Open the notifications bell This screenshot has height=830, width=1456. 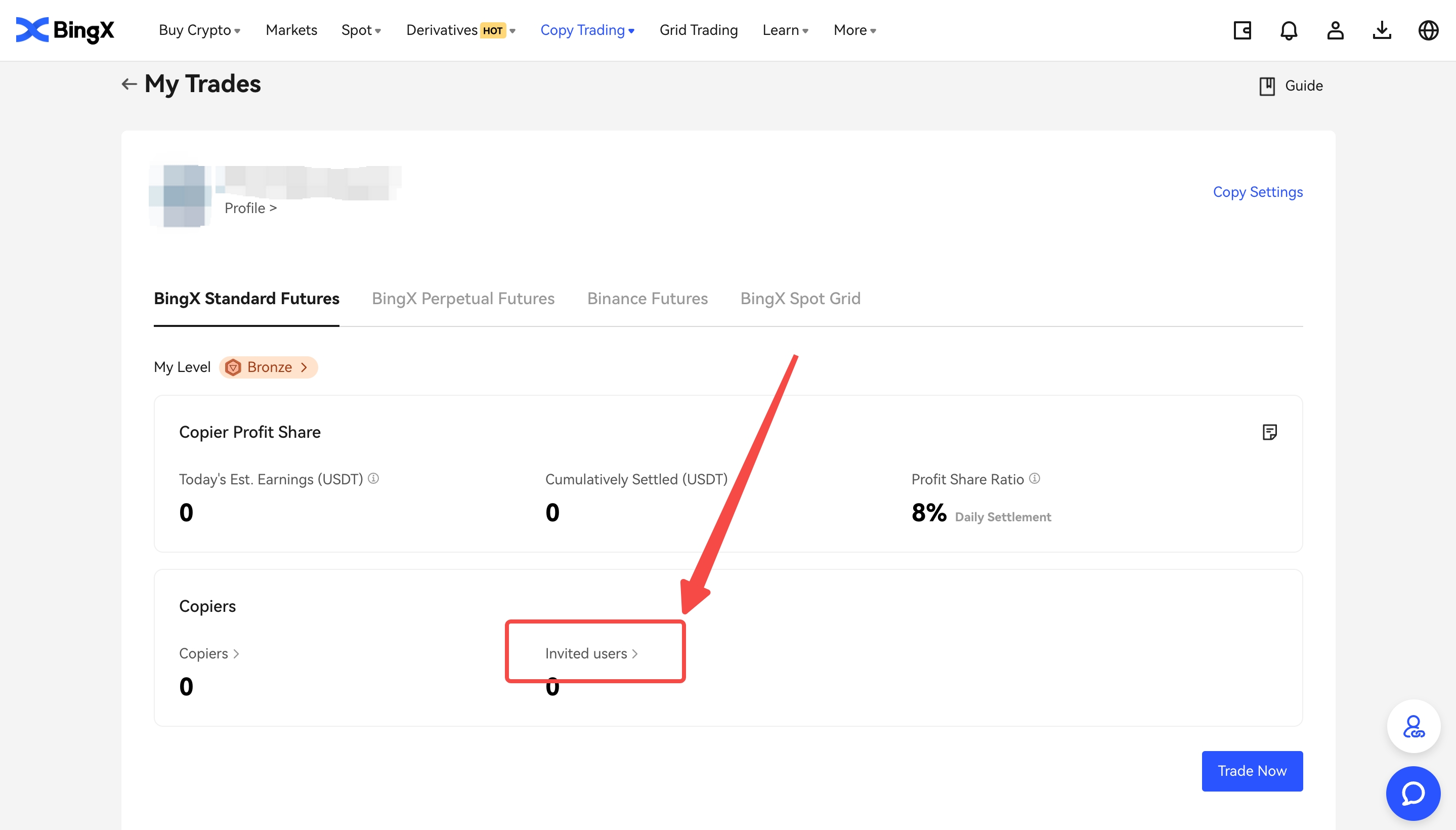point(1289,30)
